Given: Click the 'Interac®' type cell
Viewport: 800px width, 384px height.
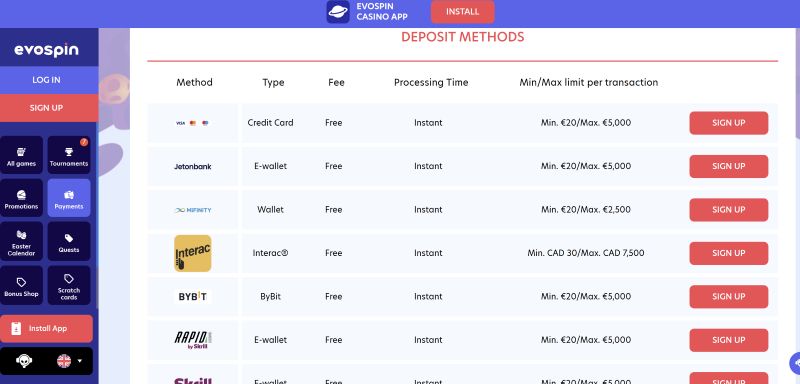Looking at the screenshot, I should coord(270,253).
